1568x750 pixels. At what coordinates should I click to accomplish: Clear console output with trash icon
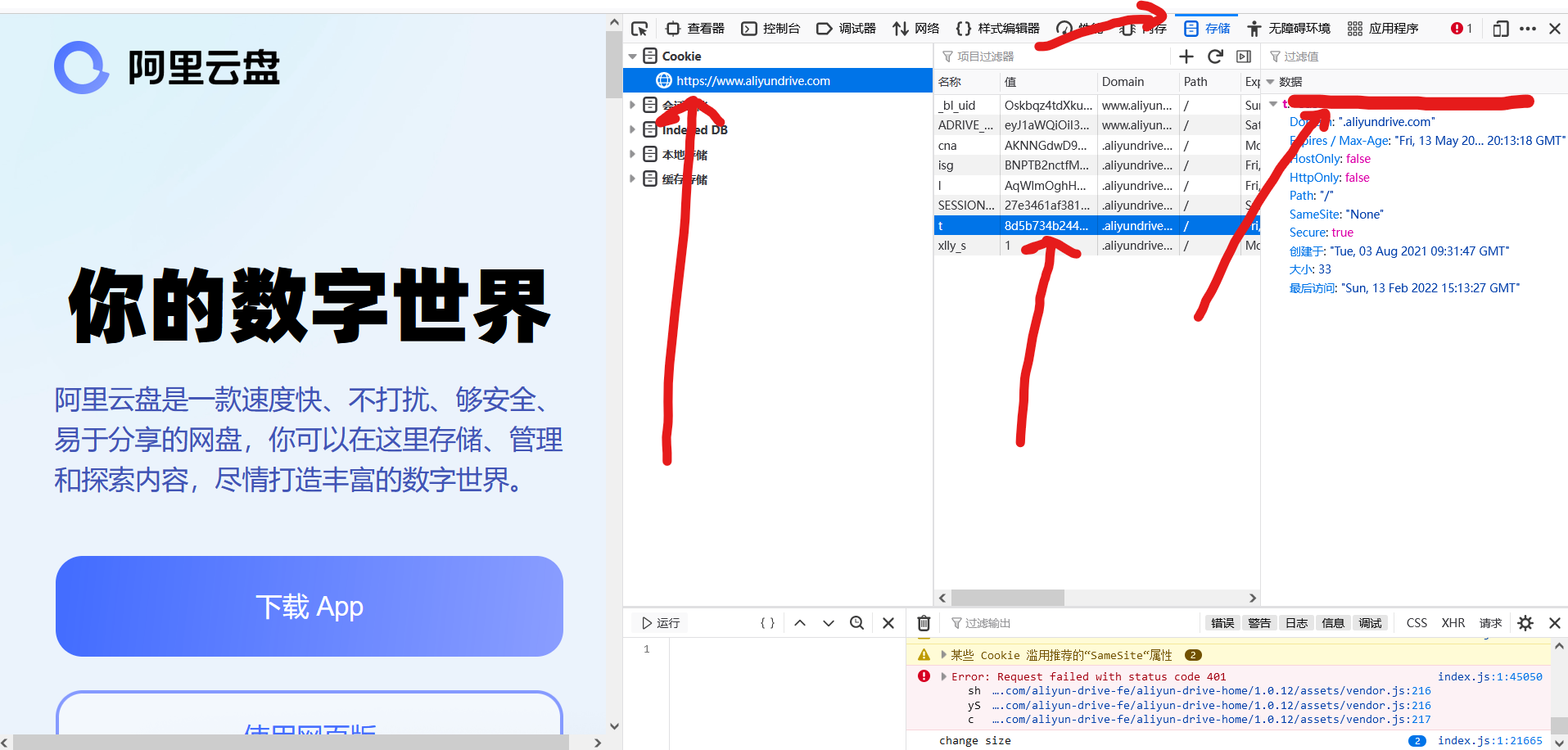(x=924, y=623)
